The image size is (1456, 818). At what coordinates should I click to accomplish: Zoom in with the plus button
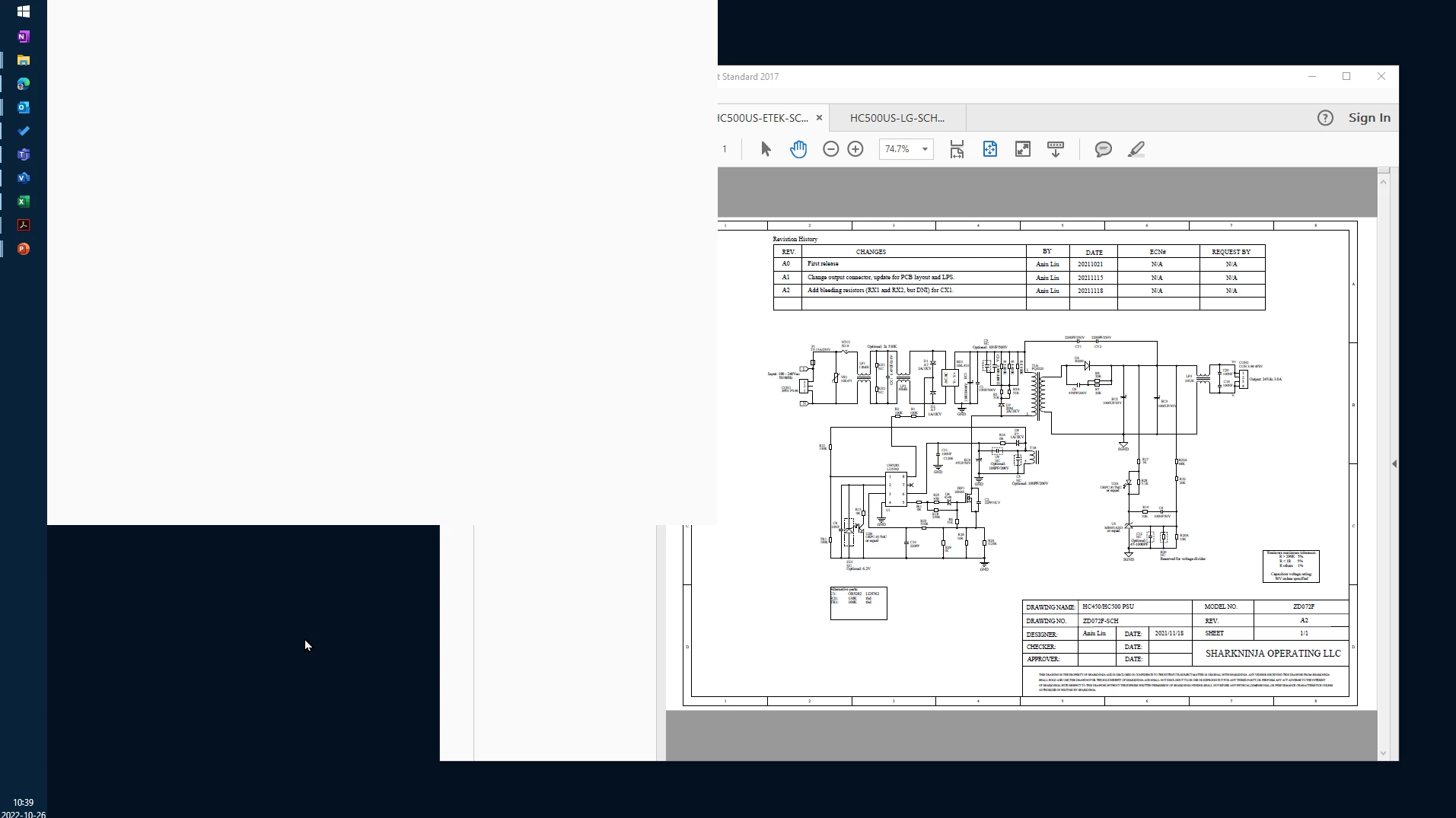(855, 149)
